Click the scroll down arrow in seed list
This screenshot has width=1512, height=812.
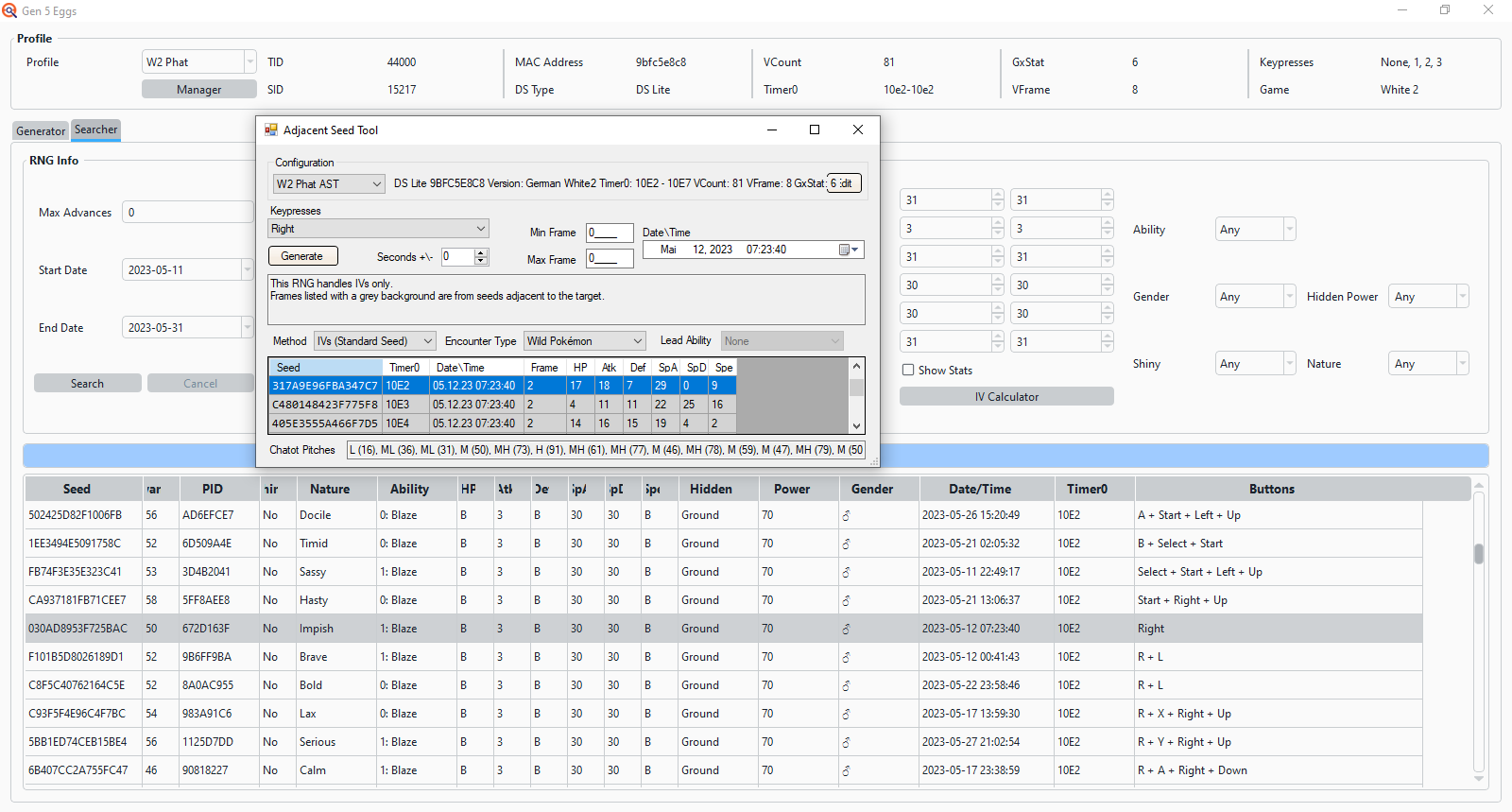856,426
